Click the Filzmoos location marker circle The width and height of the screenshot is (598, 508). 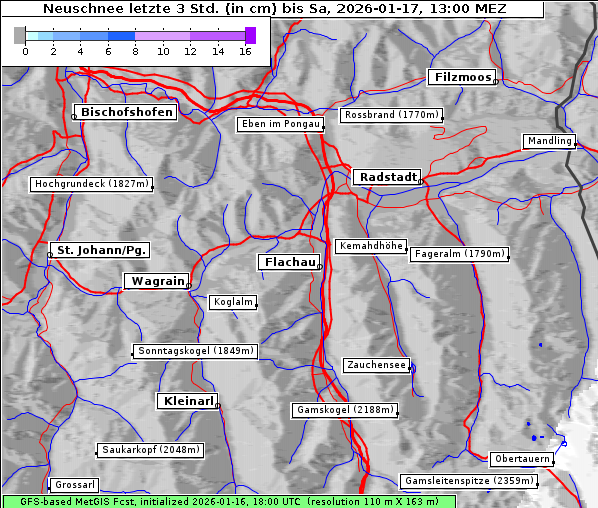[495, 82]
